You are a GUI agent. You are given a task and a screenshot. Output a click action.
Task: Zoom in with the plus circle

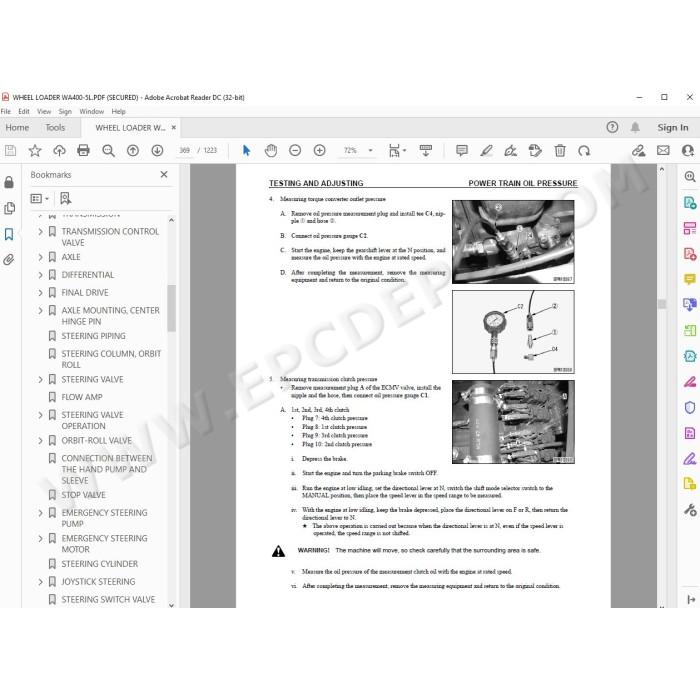point(320,151)
